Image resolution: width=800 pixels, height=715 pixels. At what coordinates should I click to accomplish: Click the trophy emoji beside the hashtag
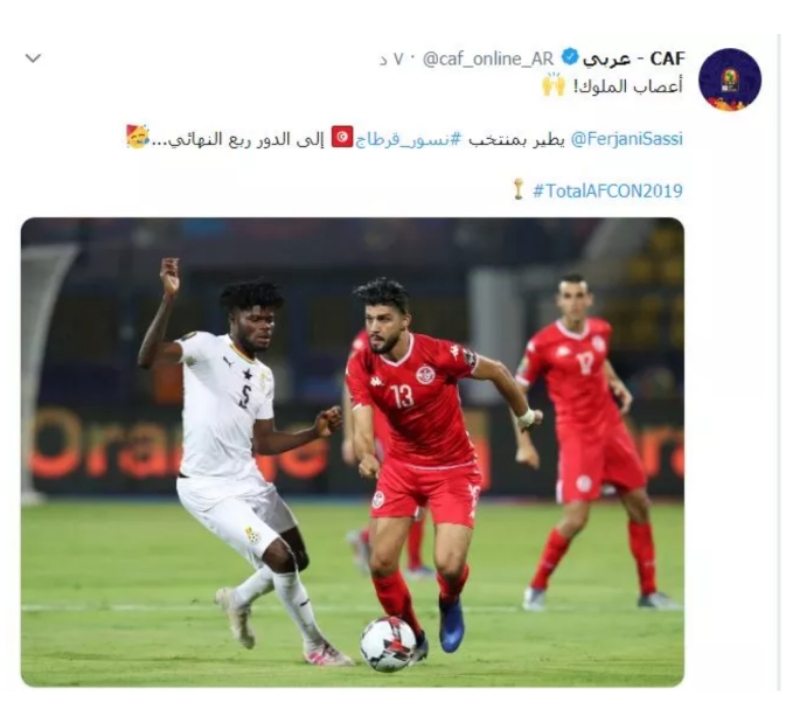518,189
